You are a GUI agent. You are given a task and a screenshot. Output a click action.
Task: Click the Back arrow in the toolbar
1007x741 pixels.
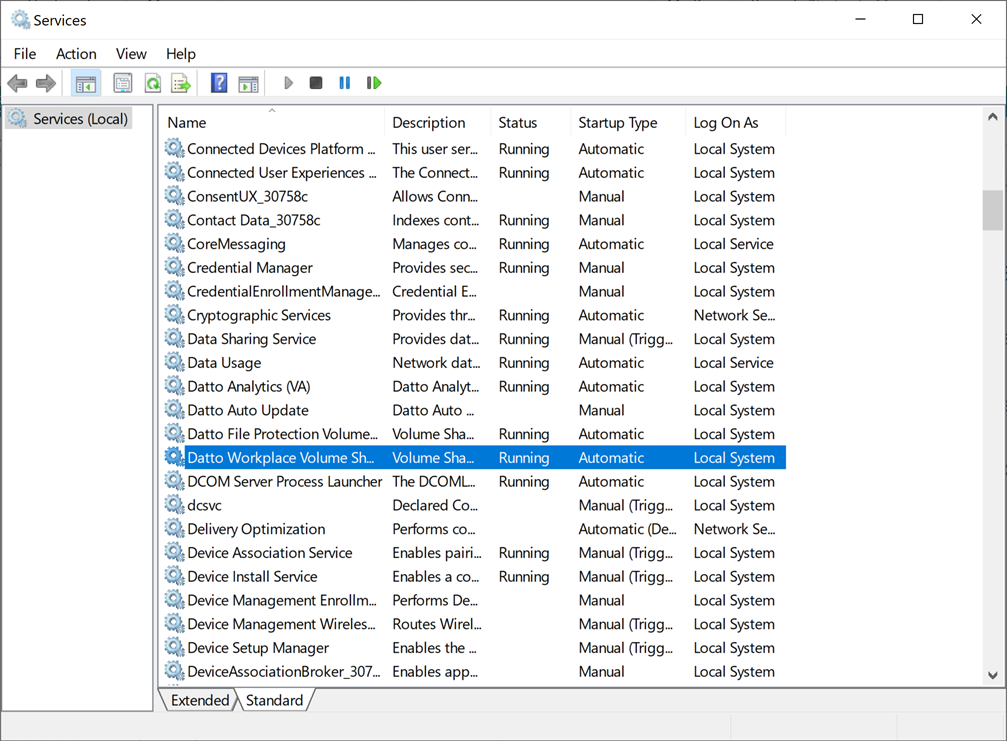pyautogui.click(x=17, y=83)
